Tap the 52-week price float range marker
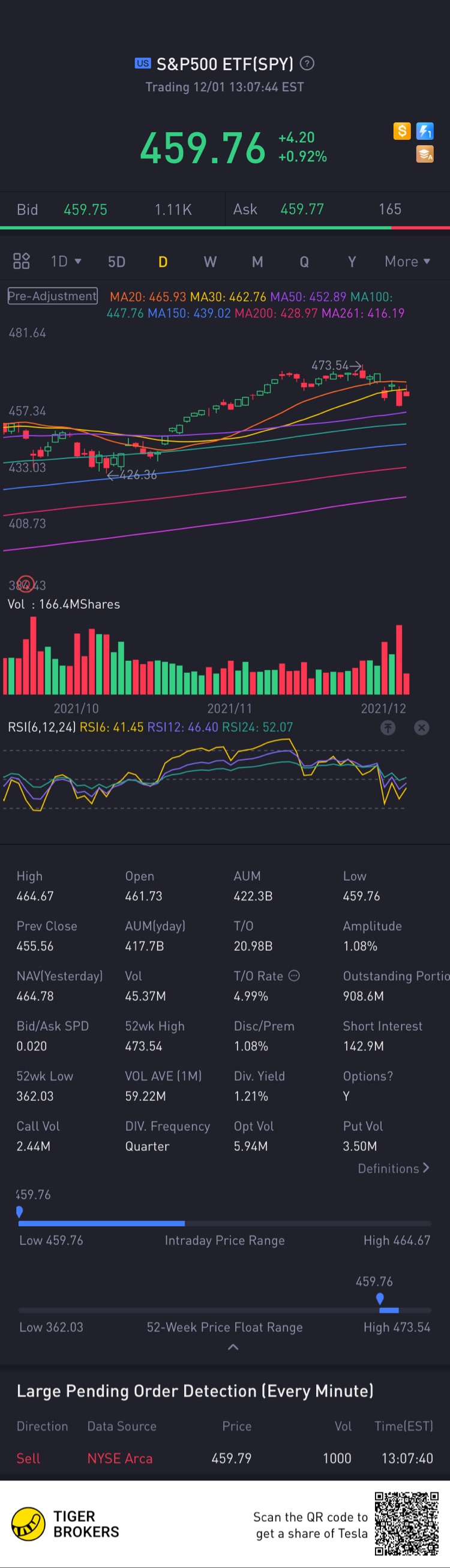This screenshot has width=450, height=1568. click(380, 1298)
